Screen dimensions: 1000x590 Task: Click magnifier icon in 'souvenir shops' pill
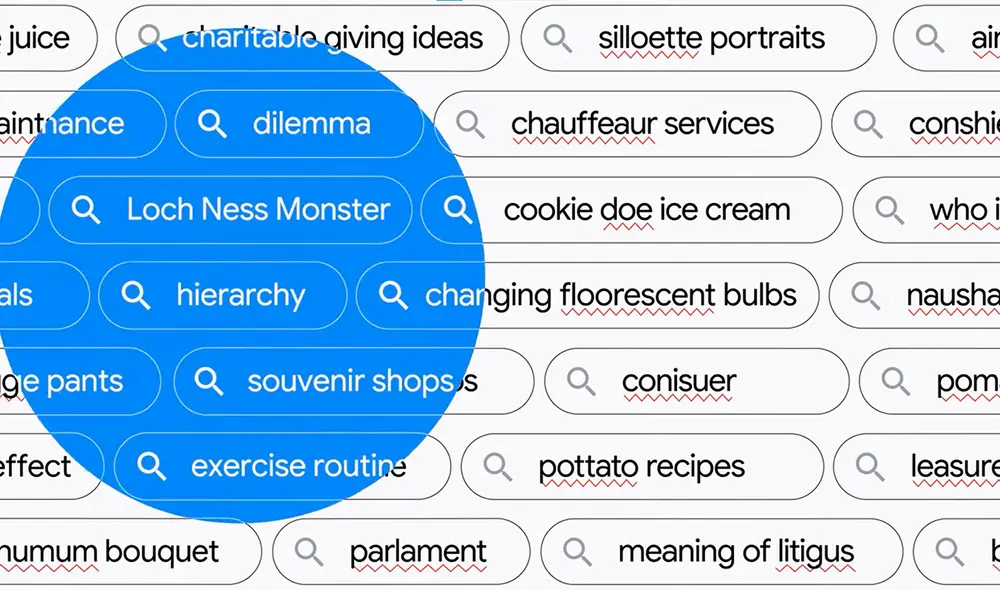(x=208, y=381)
